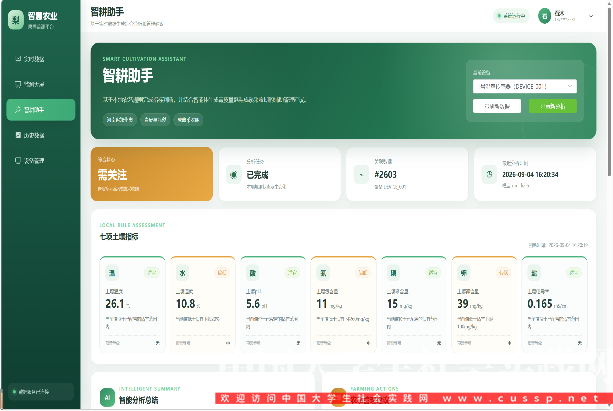
Task: Click the 已完成 status text
Action: point(257,175)
